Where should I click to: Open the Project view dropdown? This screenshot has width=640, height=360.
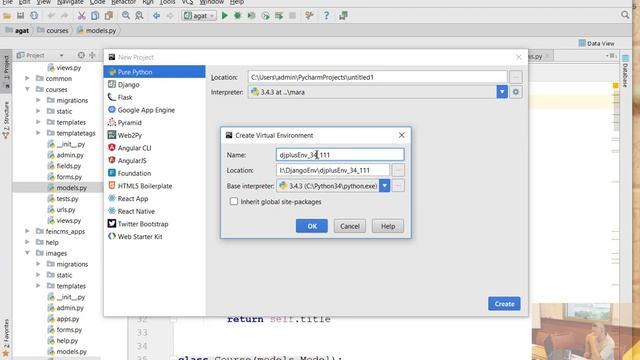coord(61,55)
